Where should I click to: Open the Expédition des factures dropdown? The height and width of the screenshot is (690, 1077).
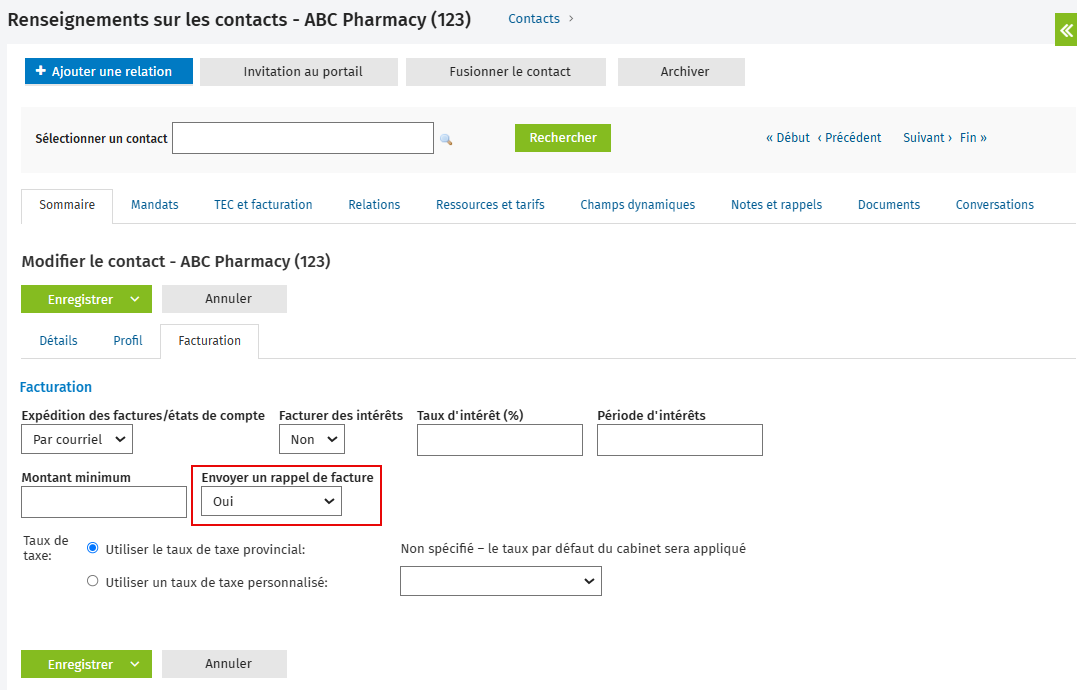tap(77, 439)
